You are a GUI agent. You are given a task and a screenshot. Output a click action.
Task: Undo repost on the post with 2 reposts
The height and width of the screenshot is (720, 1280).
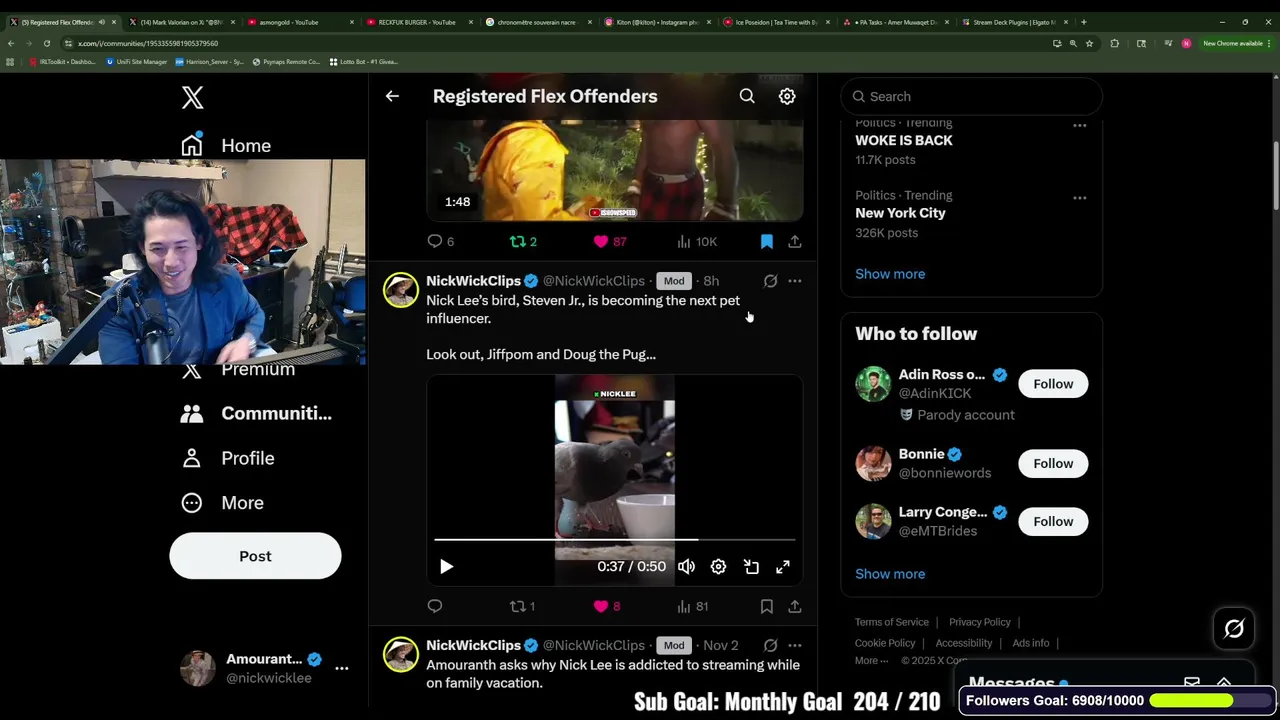(x=523, y=241)
